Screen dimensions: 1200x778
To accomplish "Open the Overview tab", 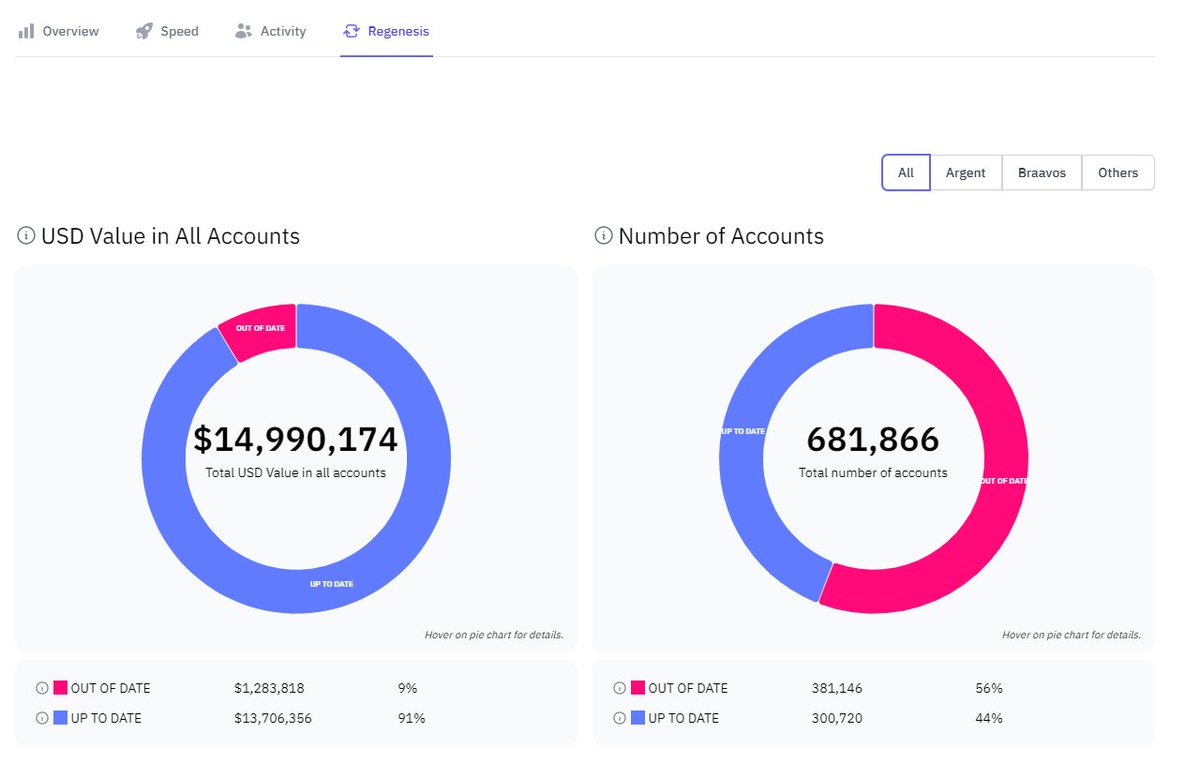I will [x=58, y=31].
